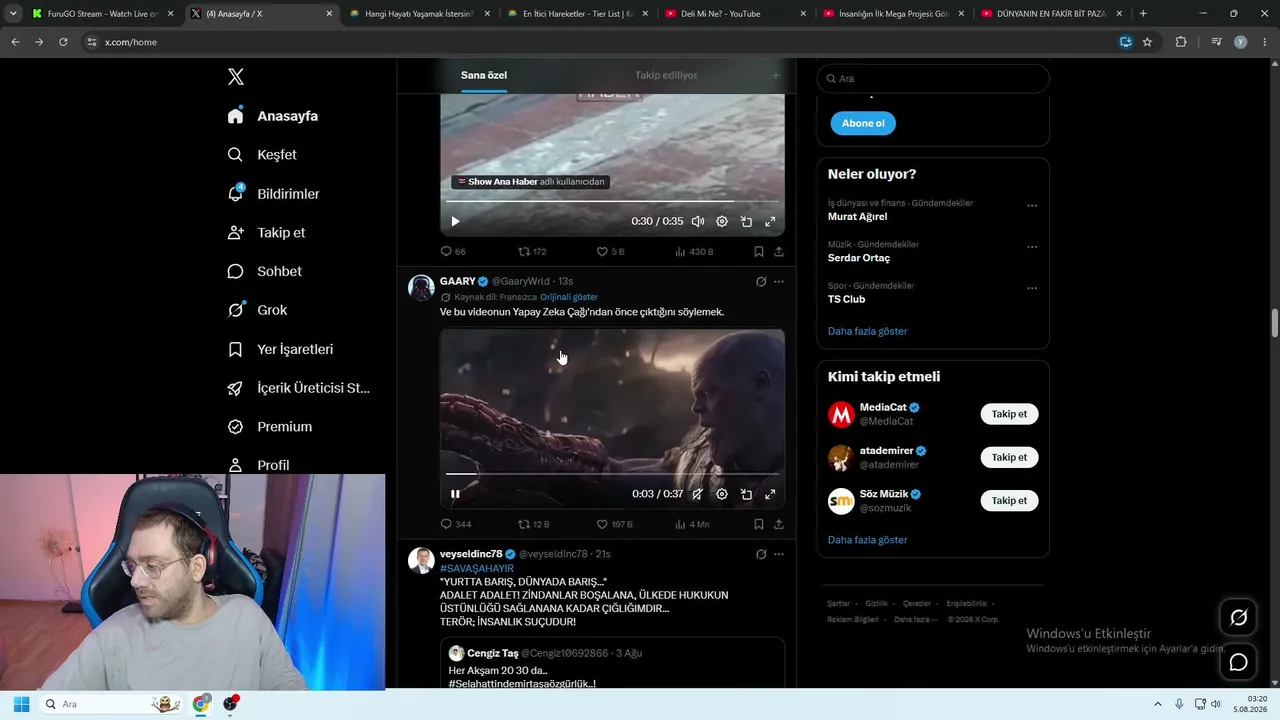Viewport: 1280px width, 720px height.
Task: Open the browser extensions menu
Action: 1181,42
